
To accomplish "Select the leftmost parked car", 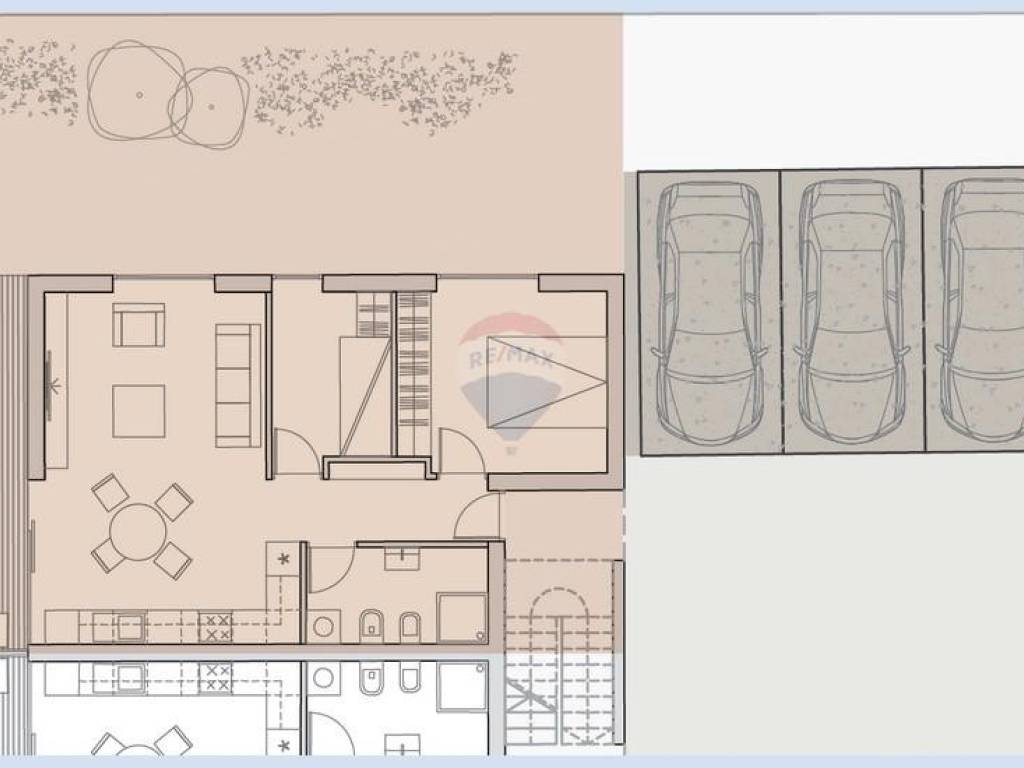I will [709, 312].
